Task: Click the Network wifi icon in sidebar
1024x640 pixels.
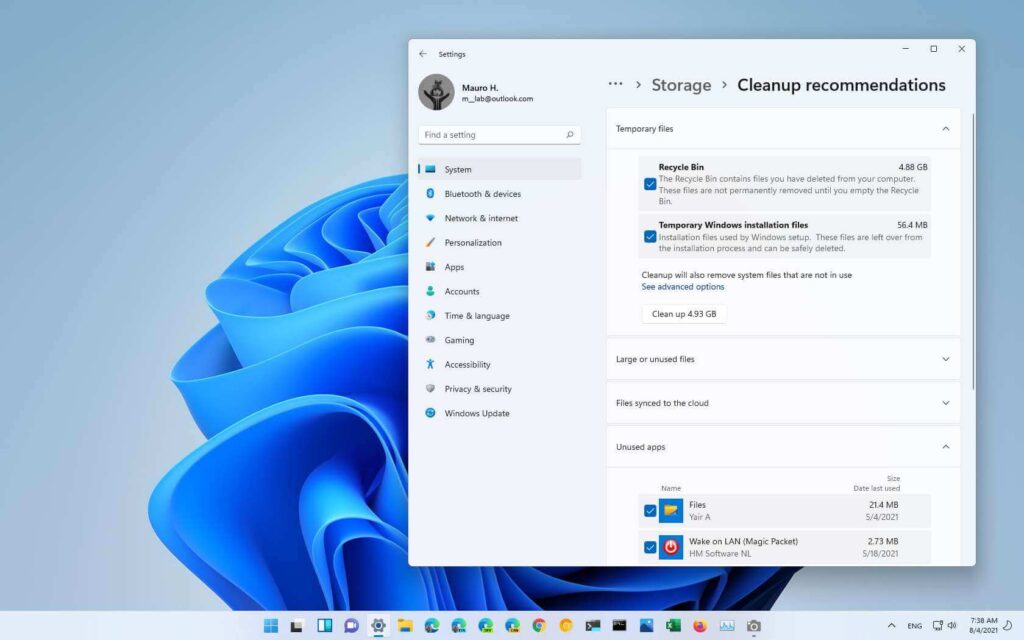Action: click(430, 218)
